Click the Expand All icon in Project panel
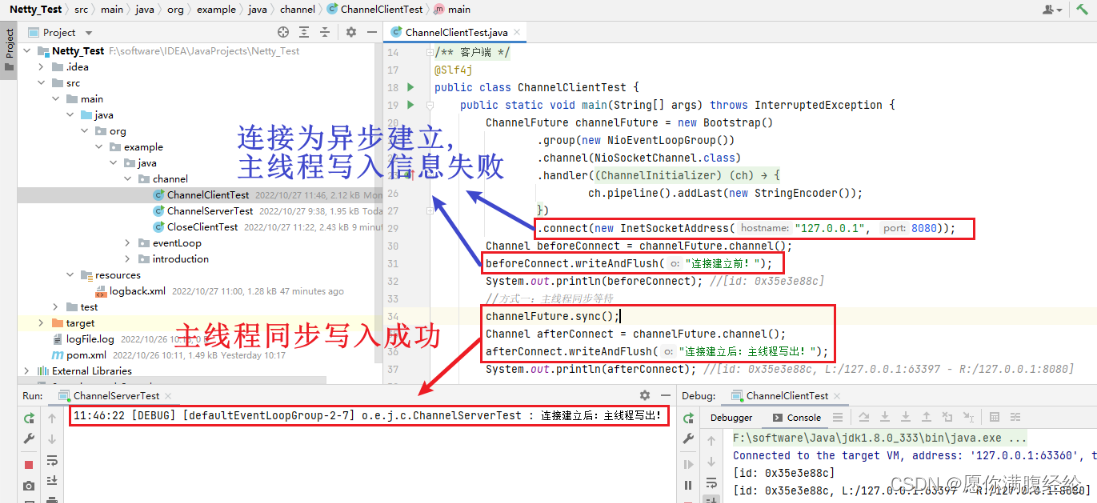 304,32
